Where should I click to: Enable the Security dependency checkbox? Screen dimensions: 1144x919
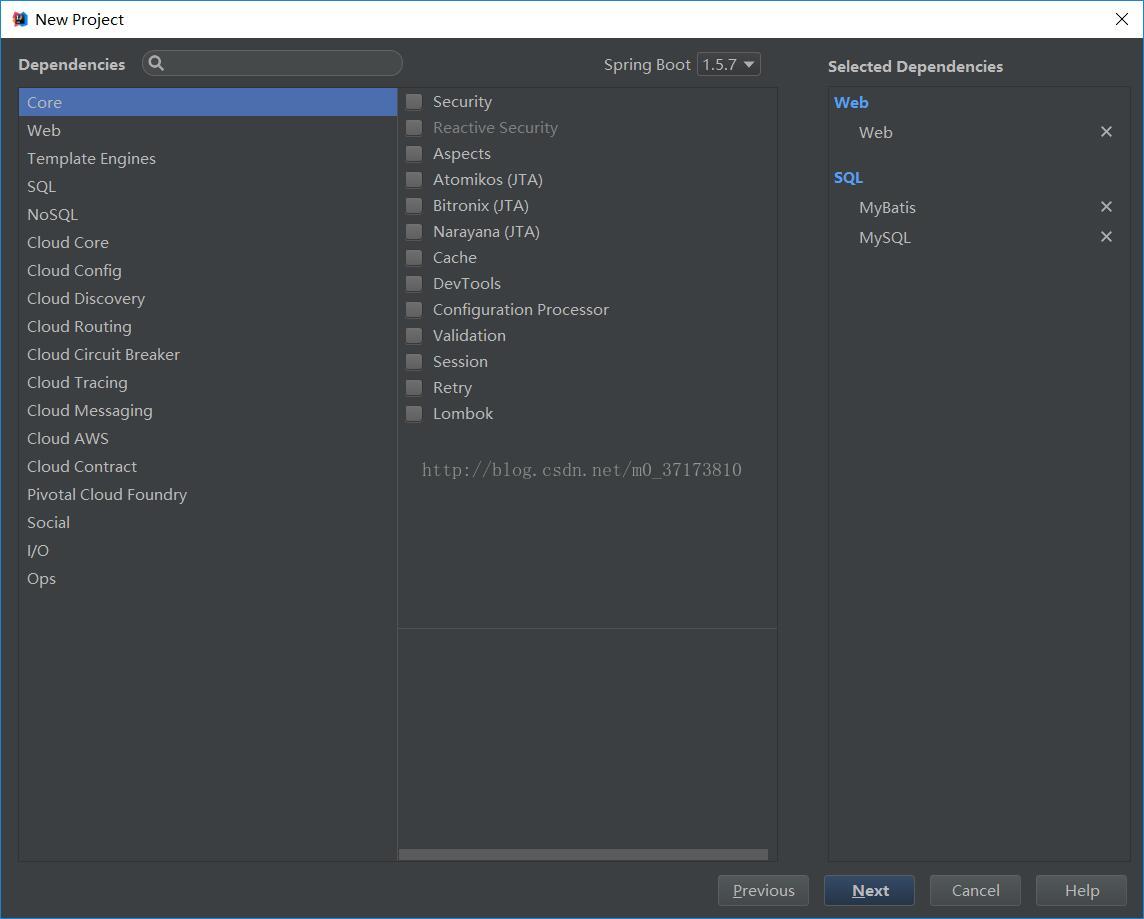pos(414,101)
